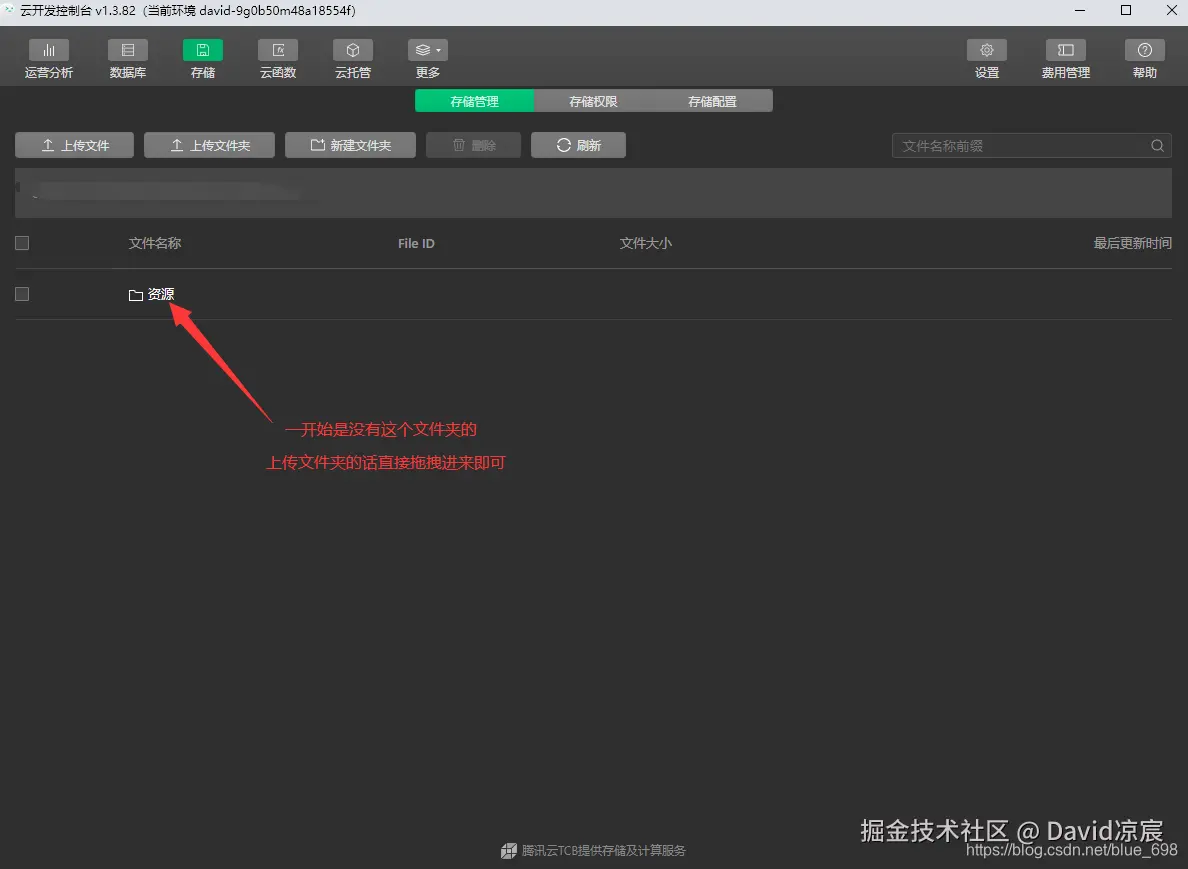This screenshot has height=869, width=1188.
Task: Switch to the 存储权限 tab
Action: 592,100
